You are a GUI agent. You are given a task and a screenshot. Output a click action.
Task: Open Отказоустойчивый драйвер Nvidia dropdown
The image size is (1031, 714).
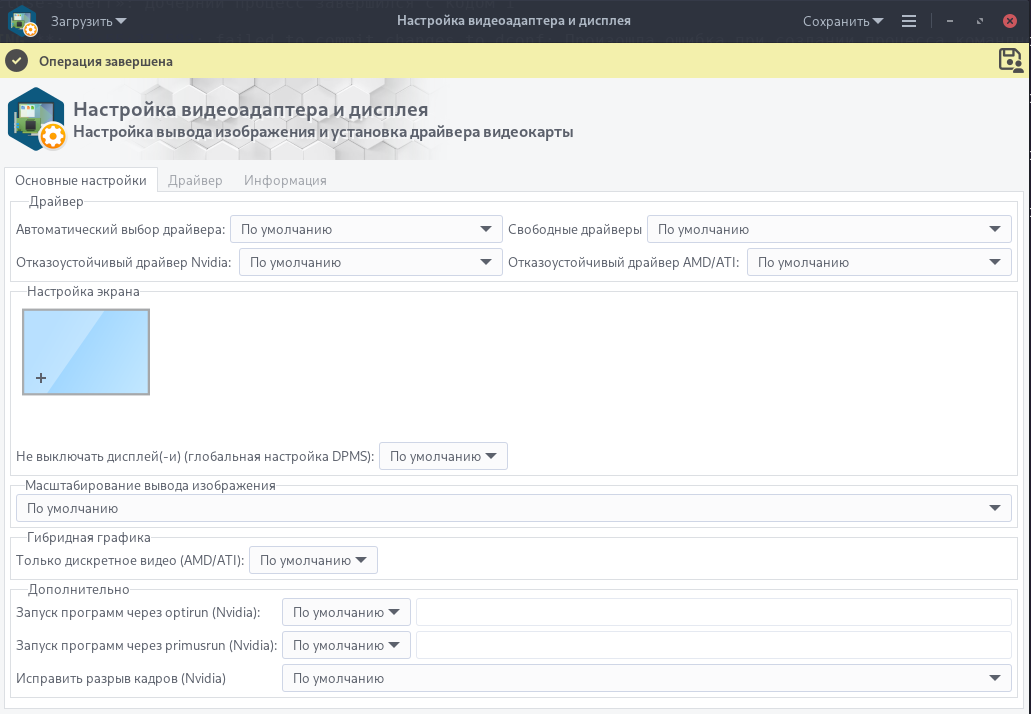(370, 263)
